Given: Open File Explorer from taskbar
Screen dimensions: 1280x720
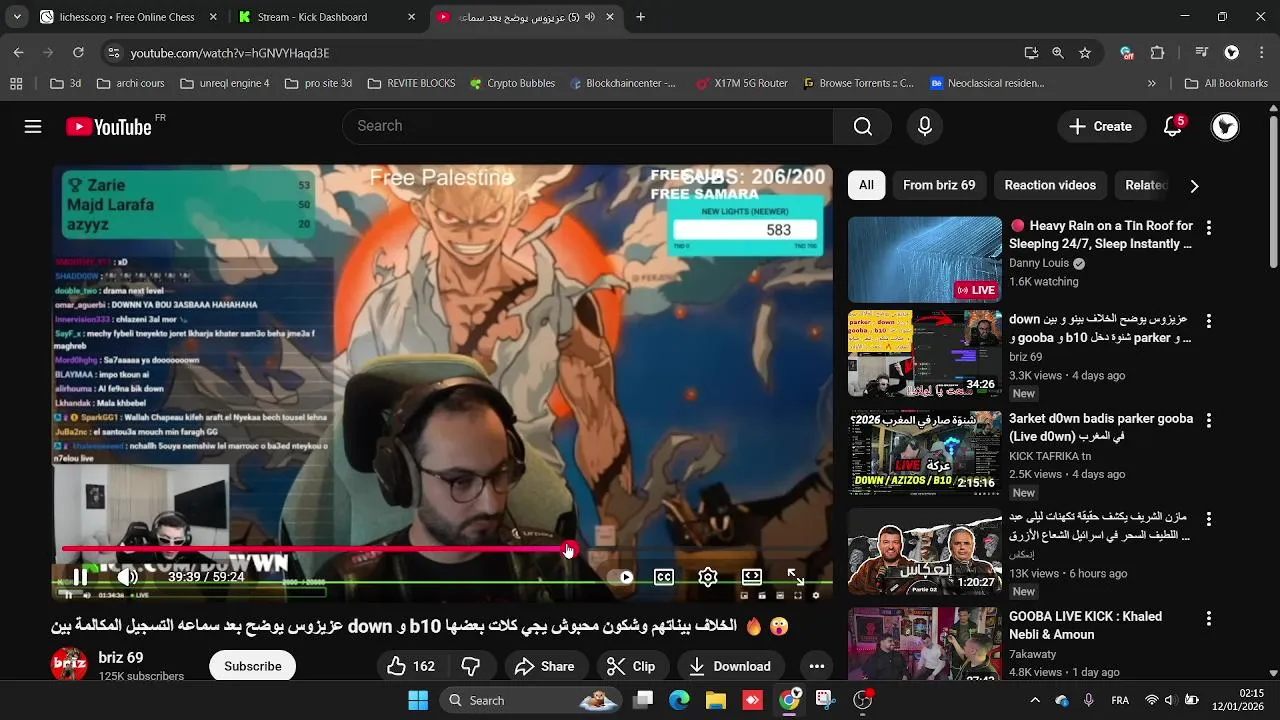Looking at the screenshot, I should [715, 700].
